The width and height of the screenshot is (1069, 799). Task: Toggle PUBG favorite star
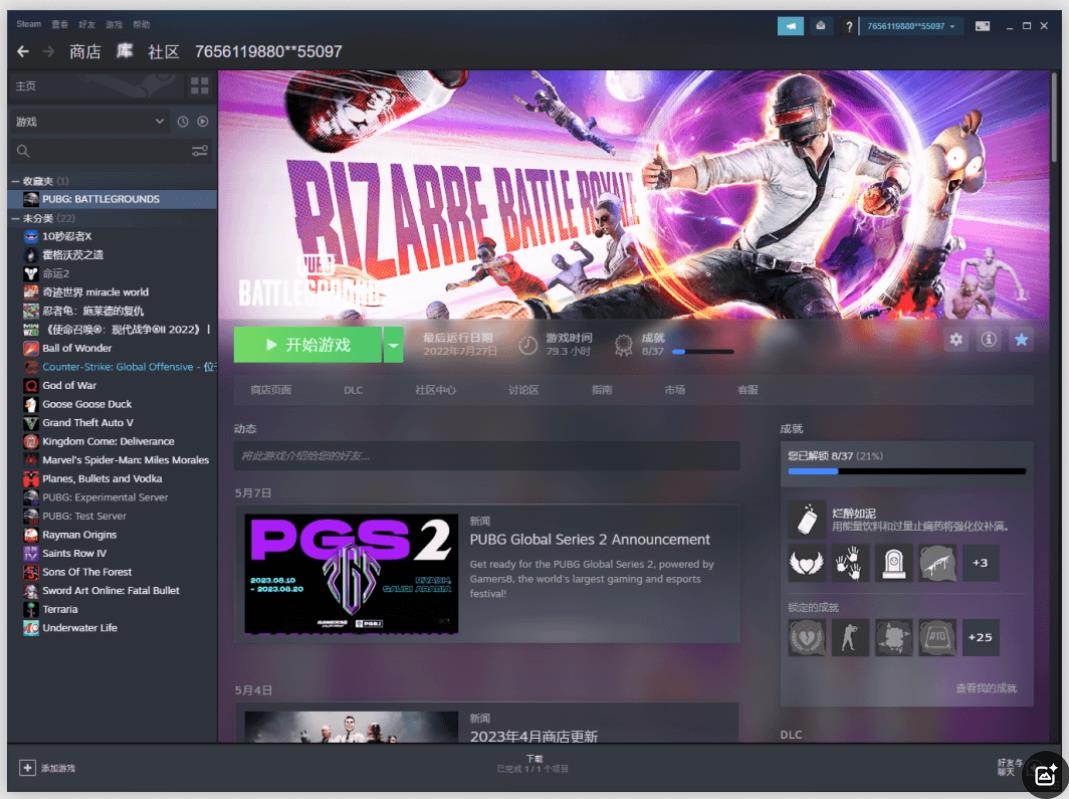pyautogui.click(x=1021, y=340)
